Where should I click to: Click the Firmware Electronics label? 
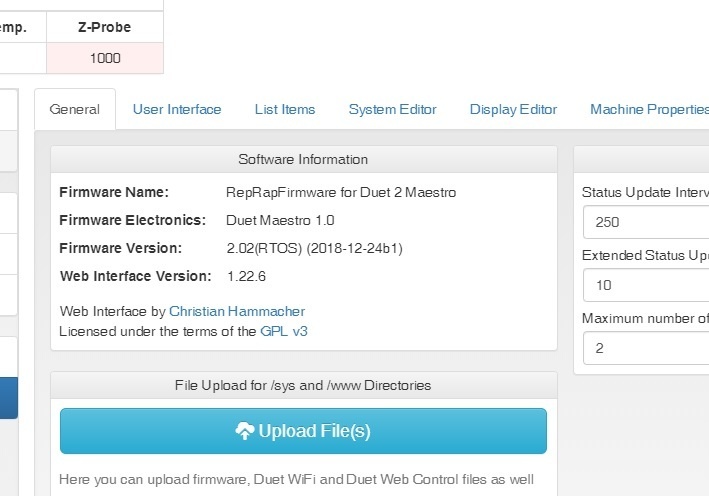tap(132, 221)
